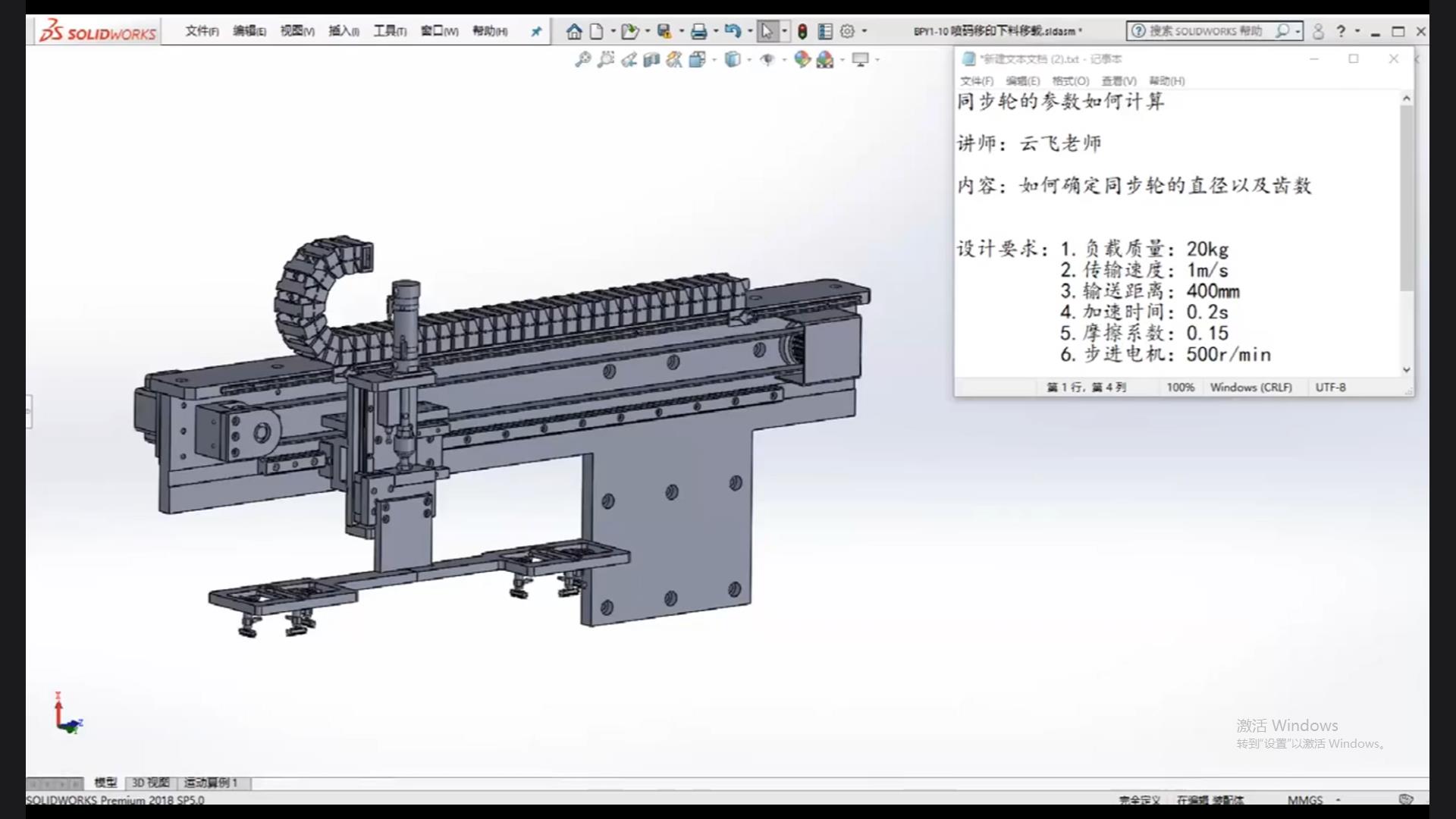1456x819 pixels.
Task: Expand the Save dropdown arrow
Action: click(x=682, y=31)
